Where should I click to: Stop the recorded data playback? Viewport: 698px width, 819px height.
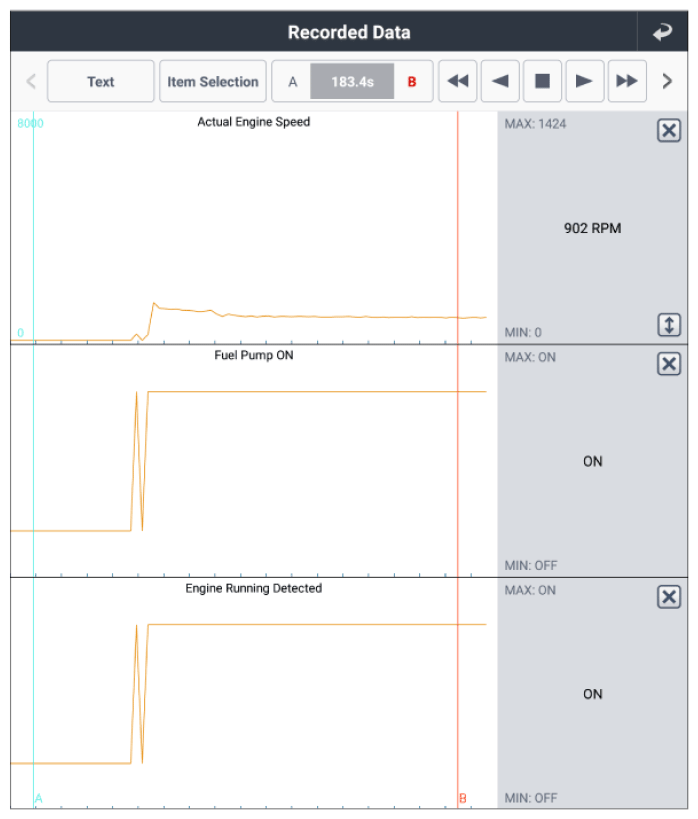tap(542, 82)
